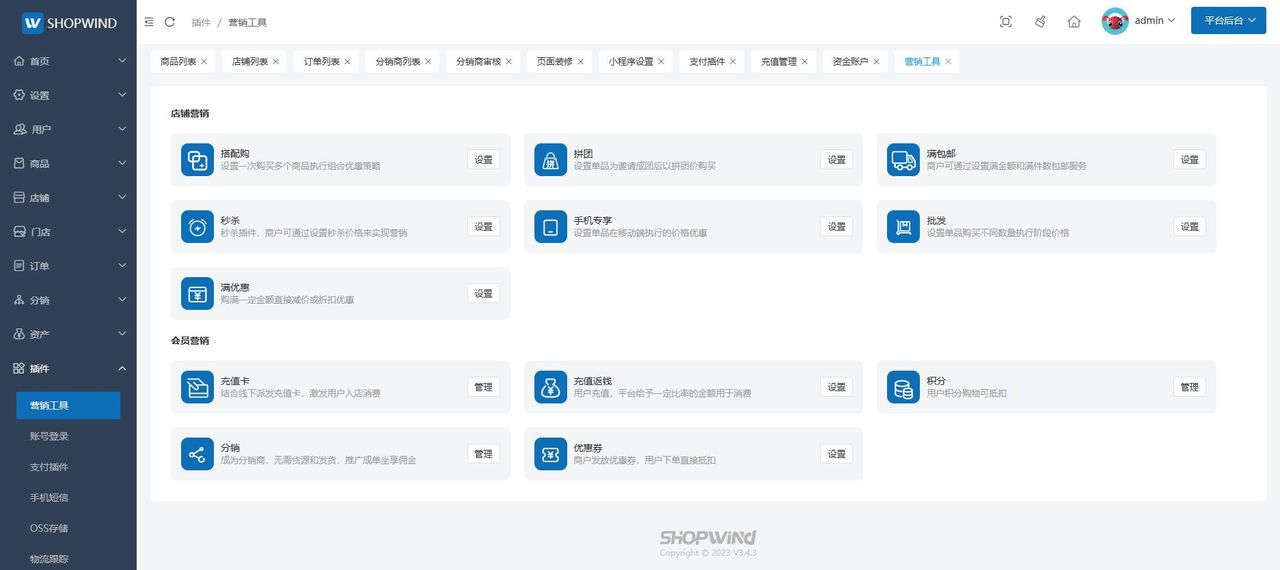1280x570 pixels.
Task: Click the 搭配购 plugin icon
Action: 197,160
